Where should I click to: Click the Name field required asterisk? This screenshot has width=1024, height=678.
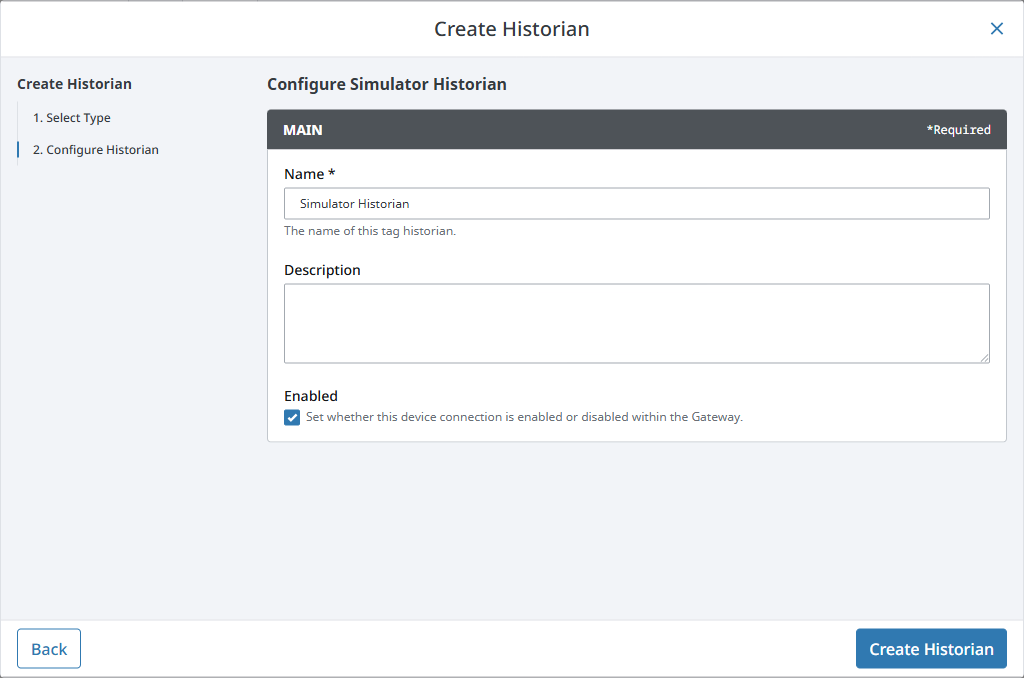coord(329,173)
